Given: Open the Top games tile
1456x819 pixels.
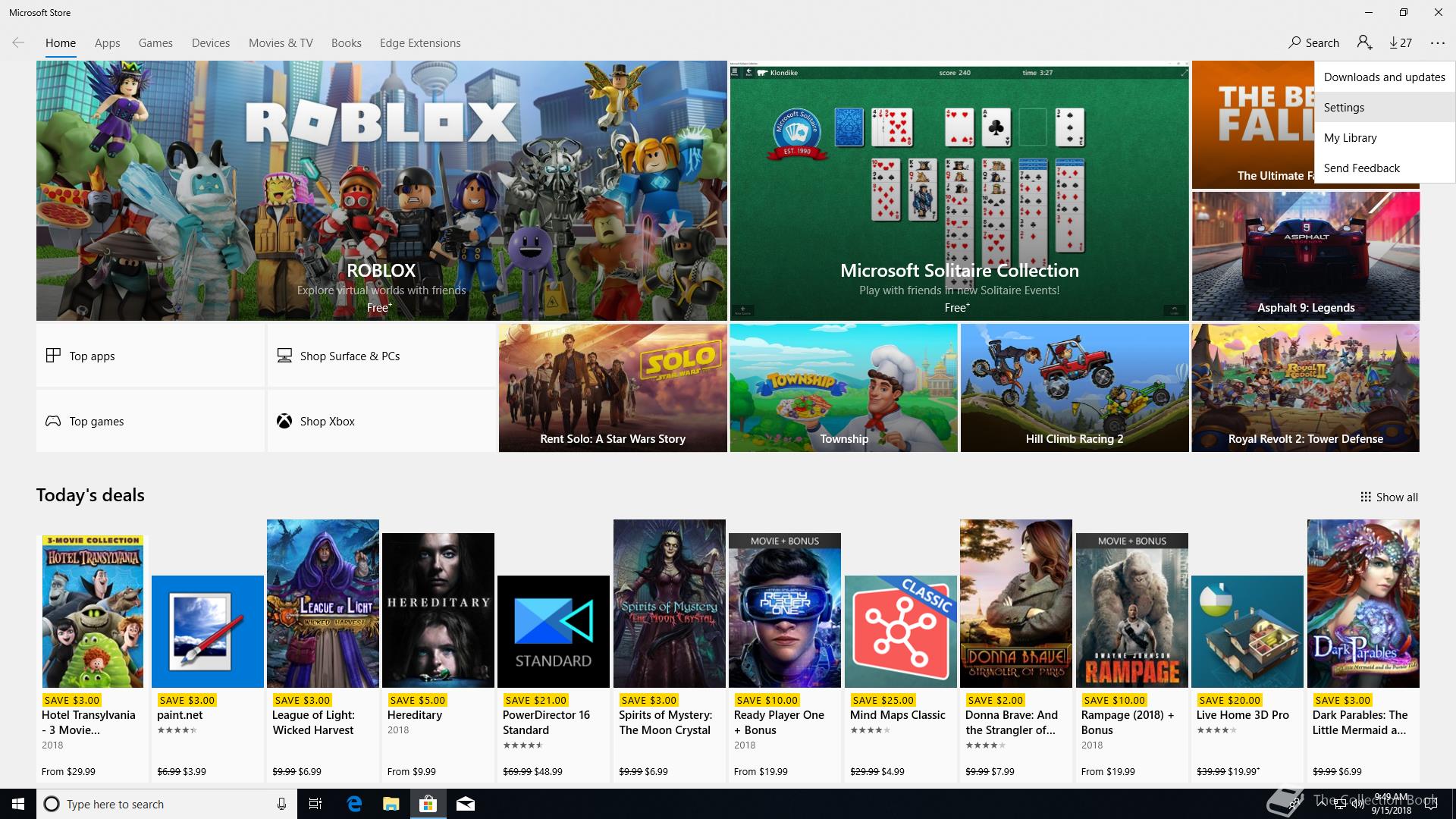Looking at the screenshot, I should coord(150,421).
